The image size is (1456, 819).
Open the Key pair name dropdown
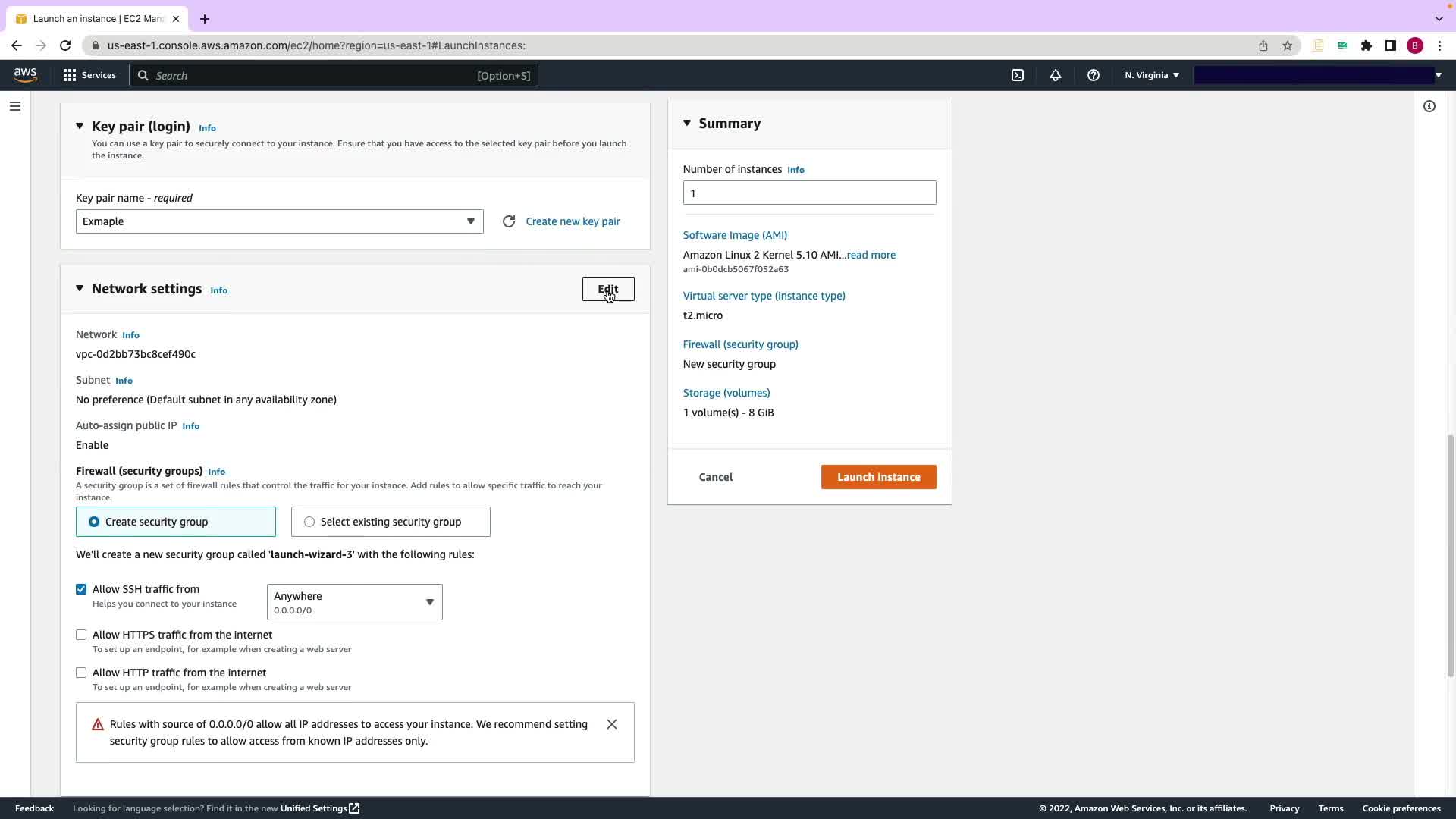click(x=279, y=221)
